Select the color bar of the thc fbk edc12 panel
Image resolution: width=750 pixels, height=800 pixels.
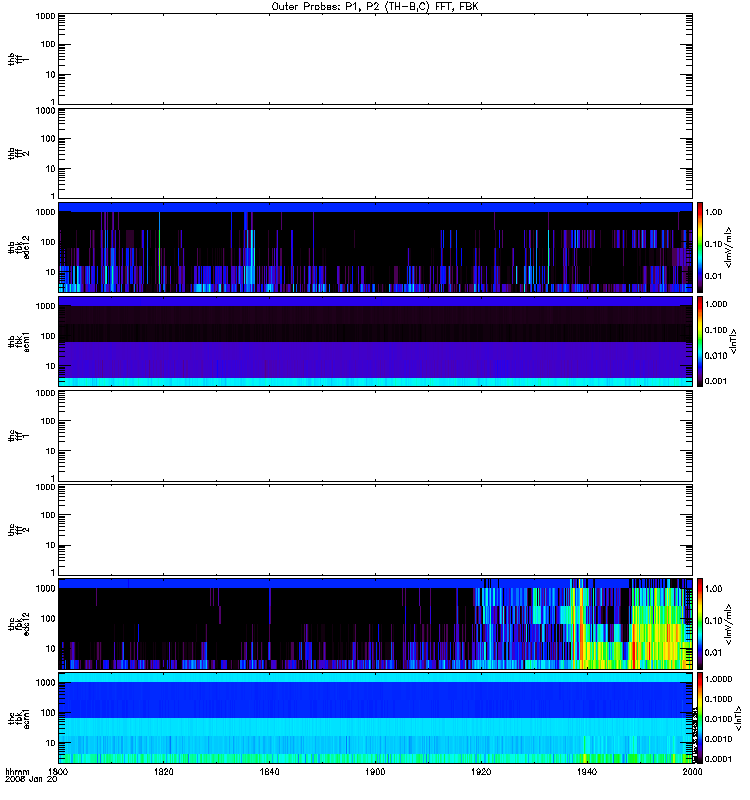coord(700,624)
